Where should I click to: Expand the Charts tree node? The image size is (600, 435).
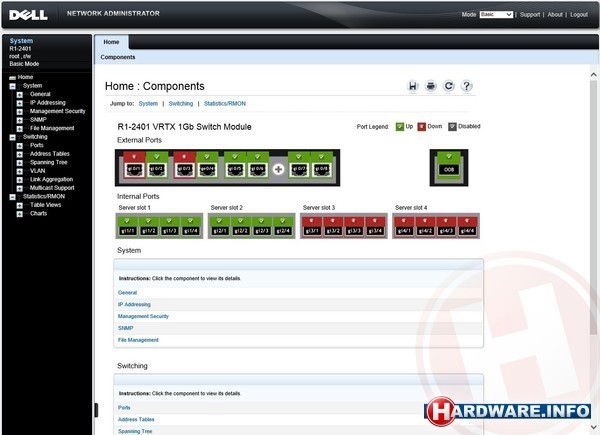pos(20,214)
